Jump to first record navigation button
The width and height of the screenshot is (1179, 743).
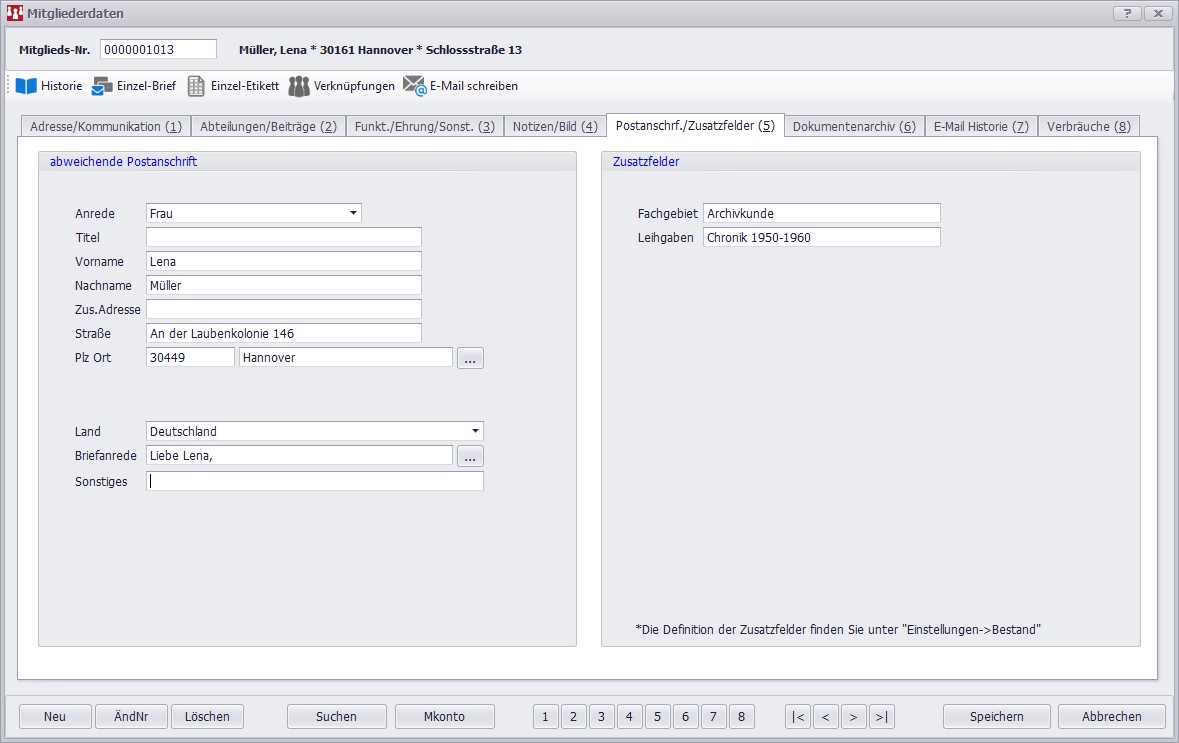pos(798,716)
